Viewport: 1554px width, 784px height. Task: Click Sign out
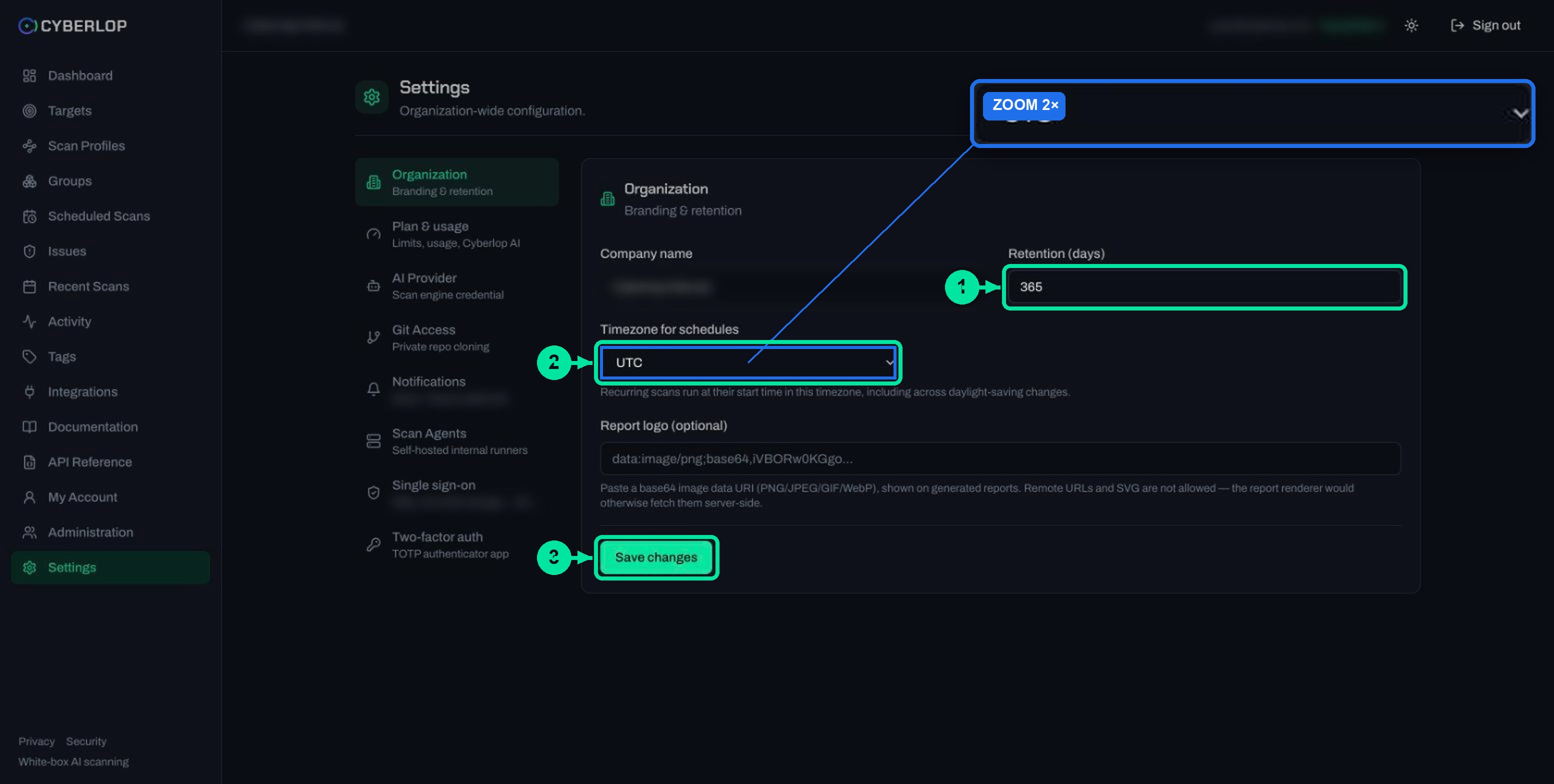point(1485,25)
